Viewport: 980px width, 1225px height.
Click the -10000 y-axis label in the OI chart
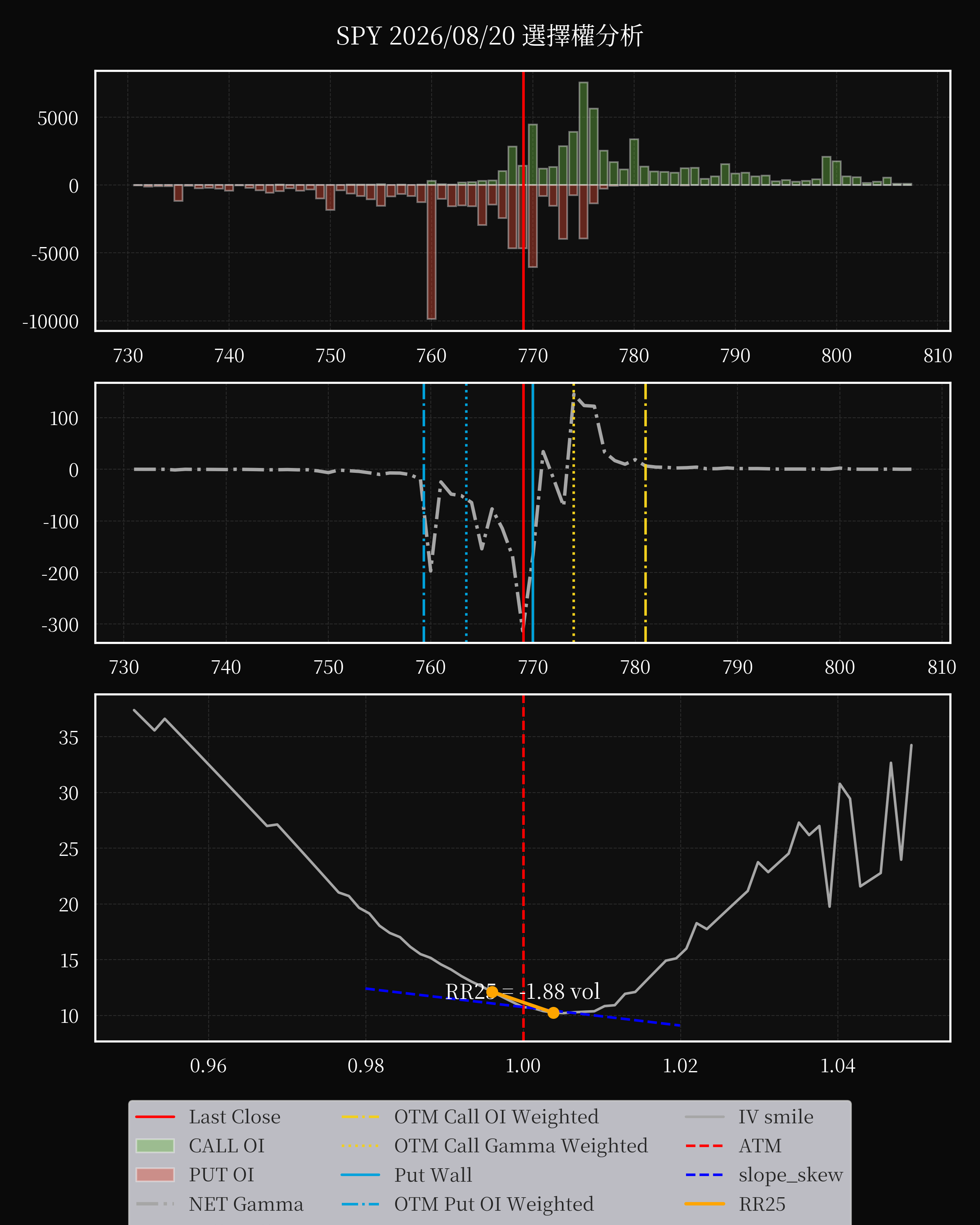(50, 322)
